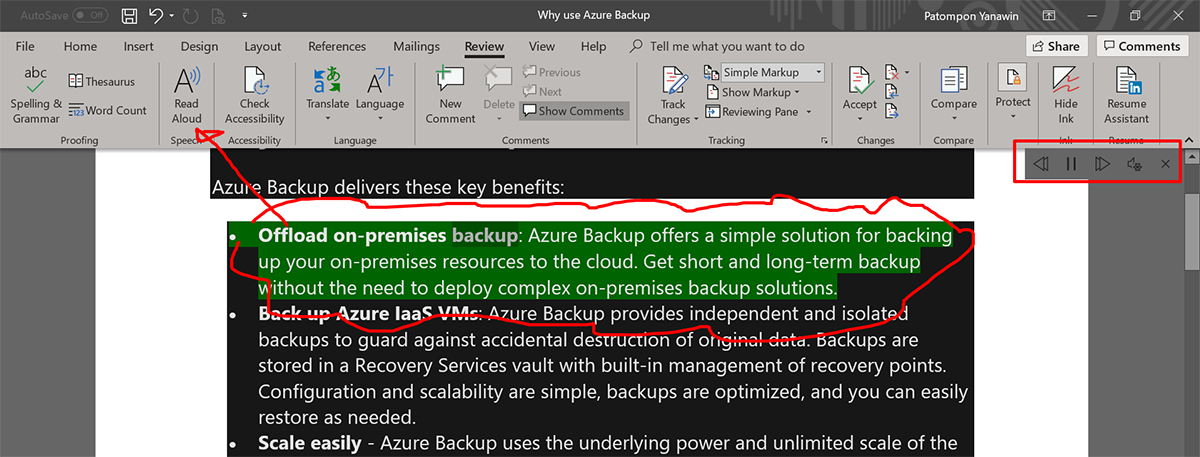Click the Hide Ink icon
This screenshot has width=1200, height=457.
[x=1066, y=95]
